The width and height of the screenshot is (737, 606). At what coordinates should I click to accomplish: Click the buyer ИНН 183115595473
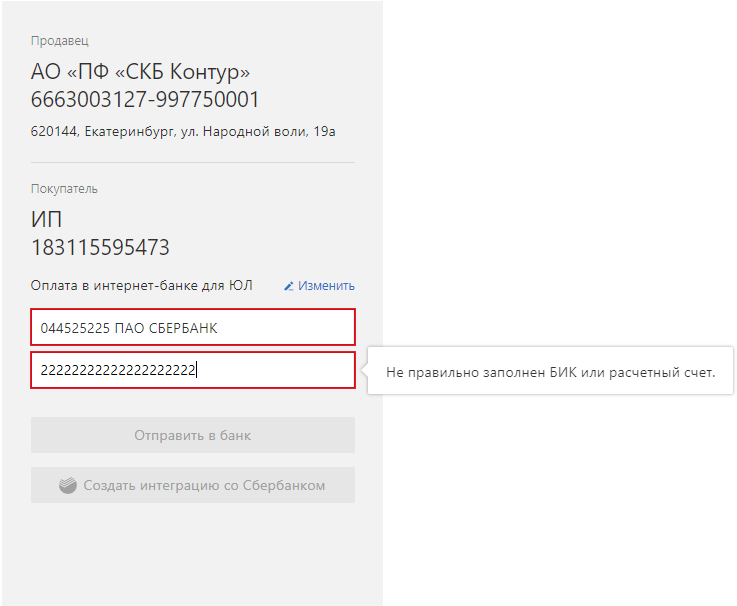tap(100, 247)
